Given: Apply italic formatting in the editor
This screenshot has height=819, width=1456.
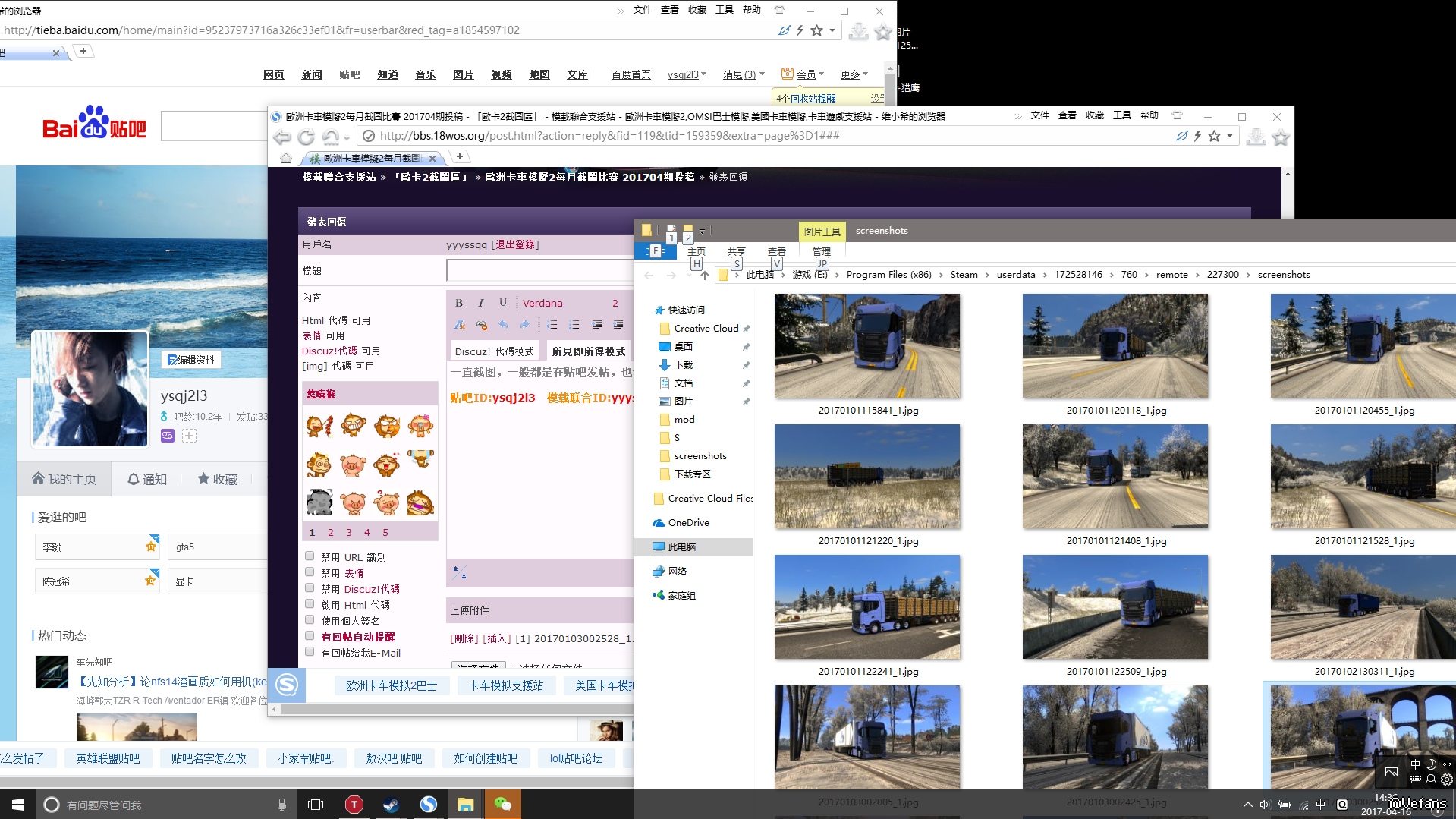Looking at the screenshot, I should pos(481,303).
